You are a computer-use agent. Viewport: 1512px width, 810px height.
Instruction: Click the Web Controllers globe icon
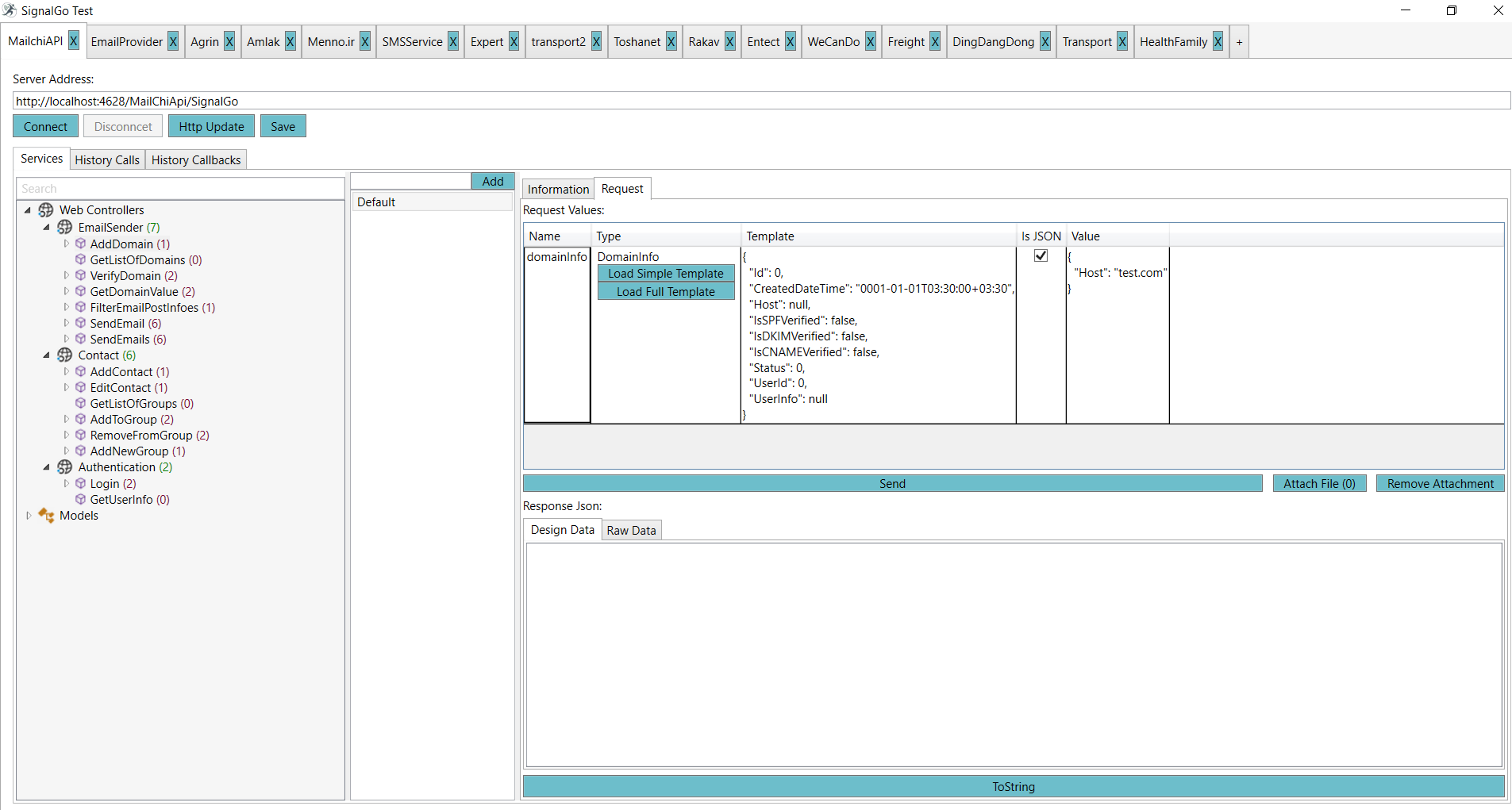[46, 210]
